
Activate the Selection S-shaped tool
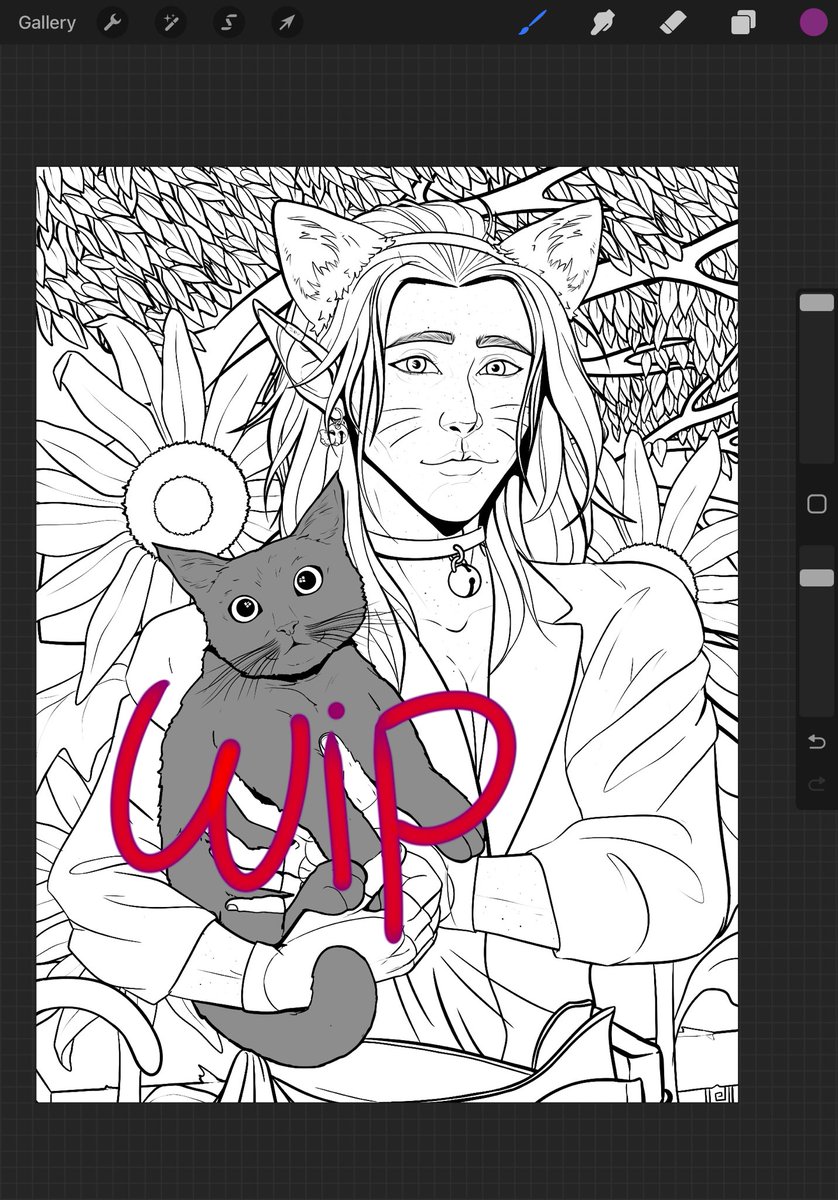click(229, 22)
